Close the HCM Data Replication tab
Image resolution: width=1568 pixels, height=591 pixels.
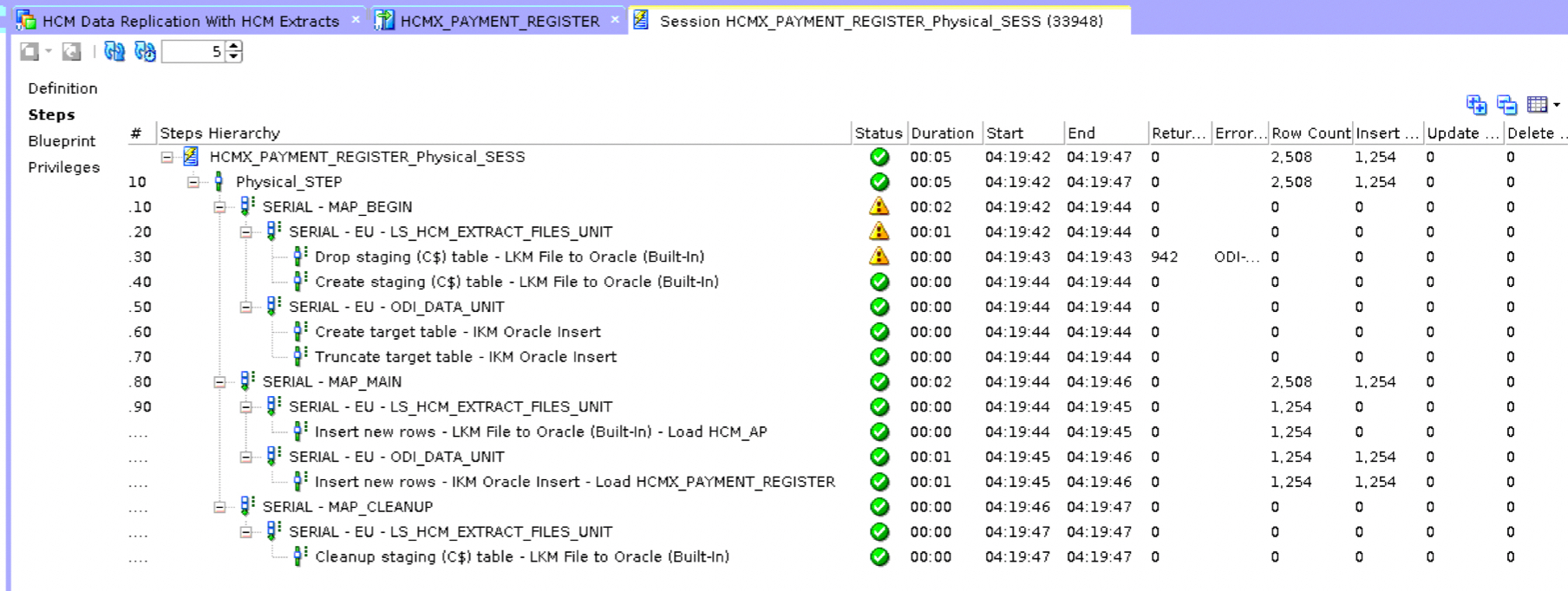pyautogui.click(x=356, y=19)
